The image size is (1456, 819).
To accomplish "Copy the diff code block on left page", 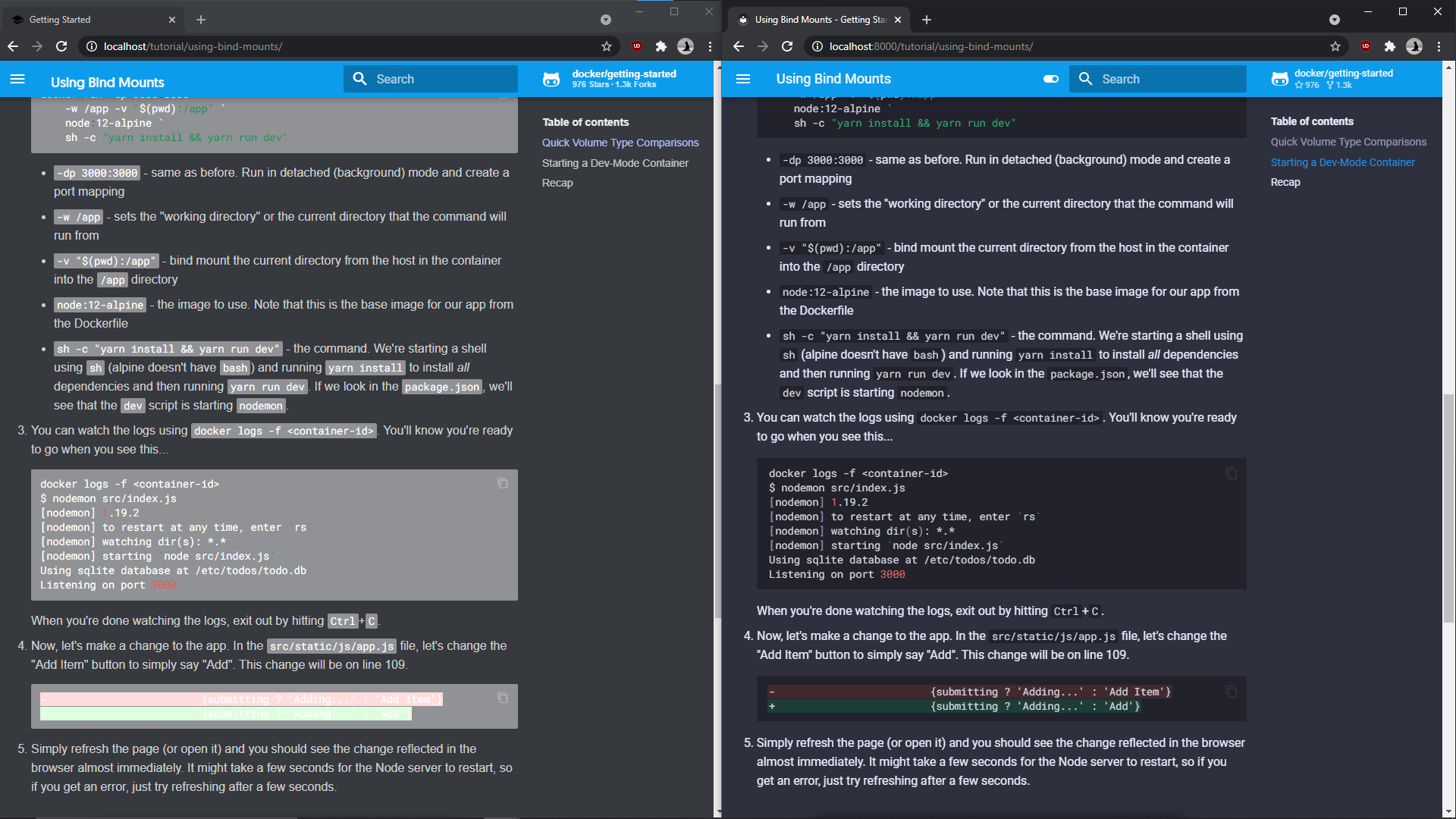I will 502,698.
